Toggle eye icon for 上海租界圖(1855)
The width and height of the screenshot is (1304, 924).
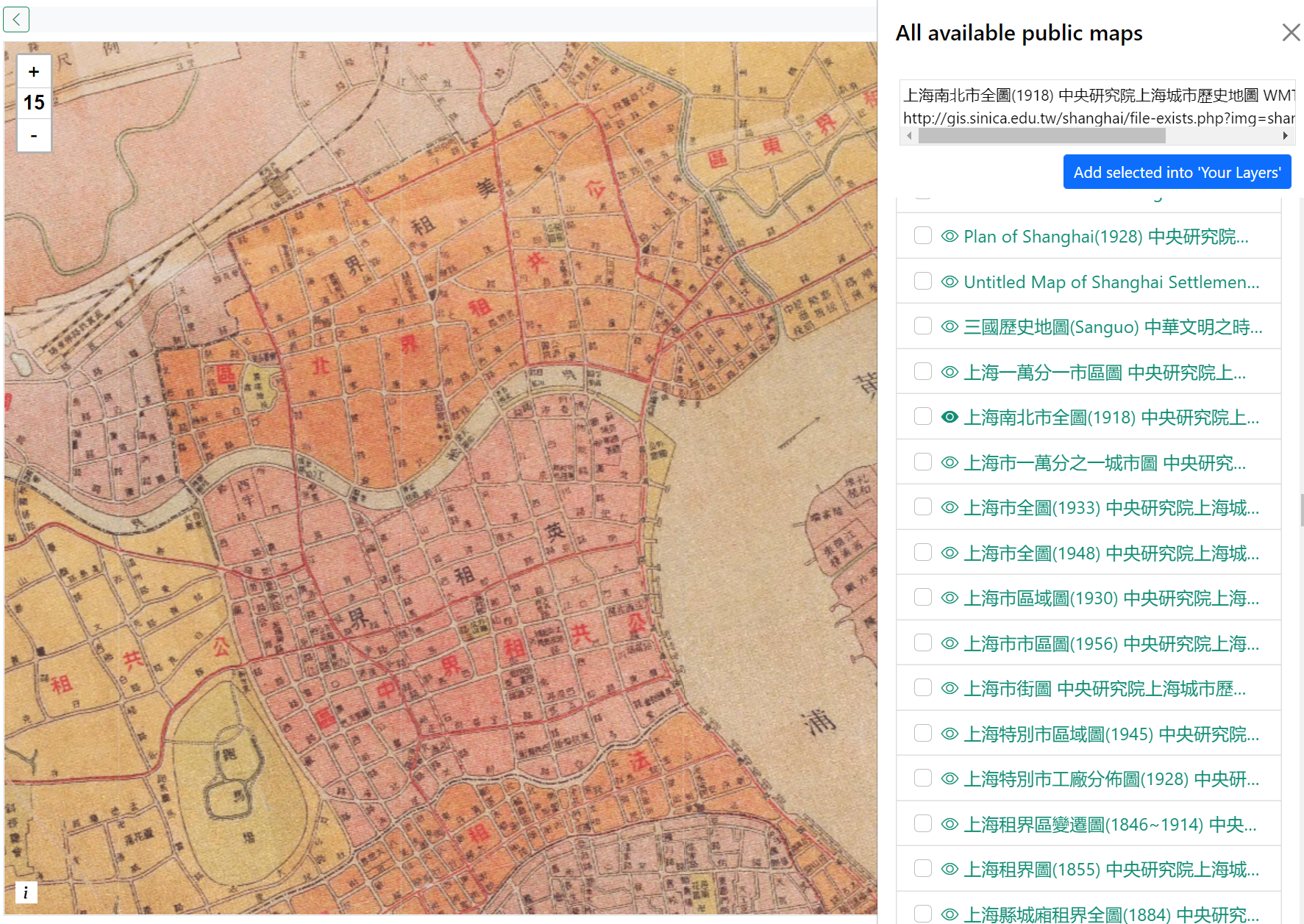point(950,869)
